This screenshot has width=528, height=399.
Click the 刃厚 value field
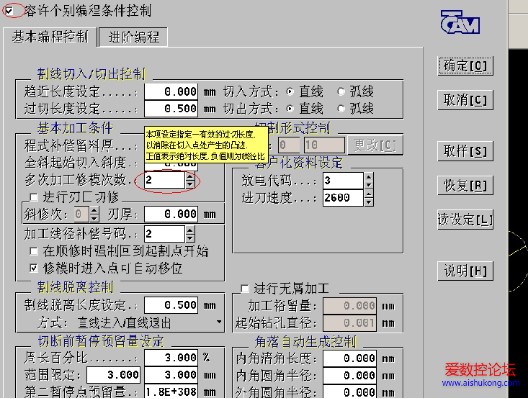click(171, 214)
